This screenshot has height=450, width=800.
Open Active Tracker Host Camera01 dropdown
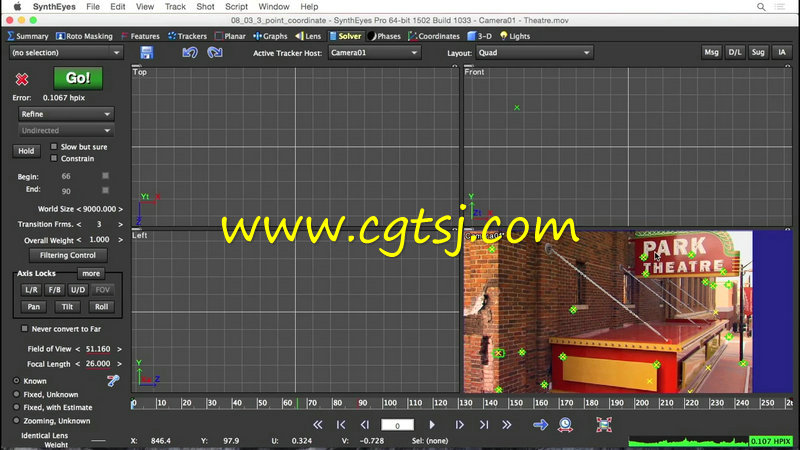coord(374,53)
